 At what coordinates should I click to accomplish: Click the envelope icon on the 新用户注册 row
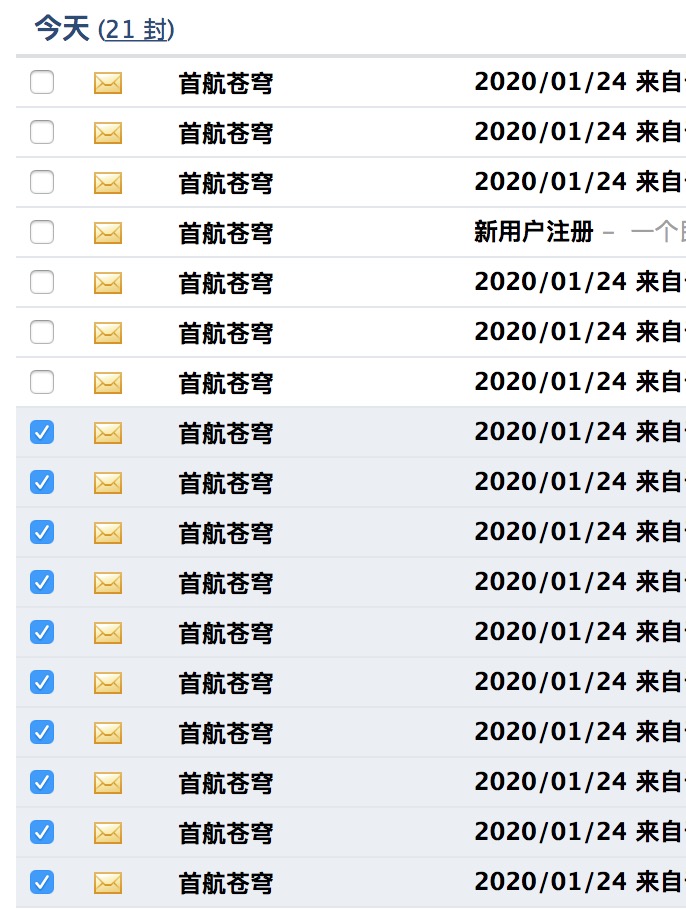(x=108, y=233)
